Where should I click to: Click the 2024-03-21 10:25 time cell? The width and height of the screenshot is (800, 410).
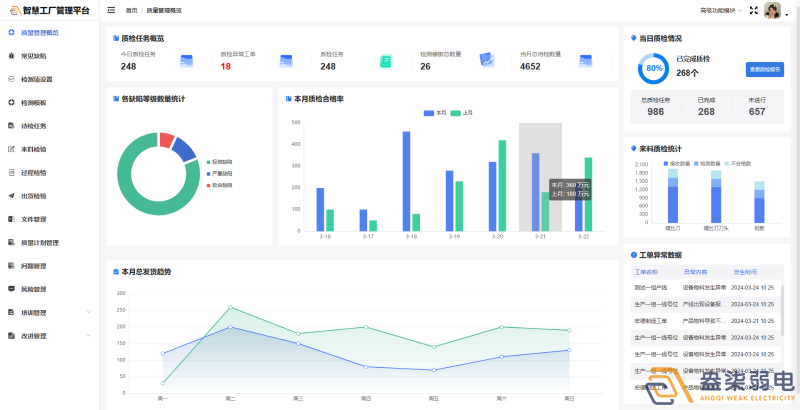point(753,321)
